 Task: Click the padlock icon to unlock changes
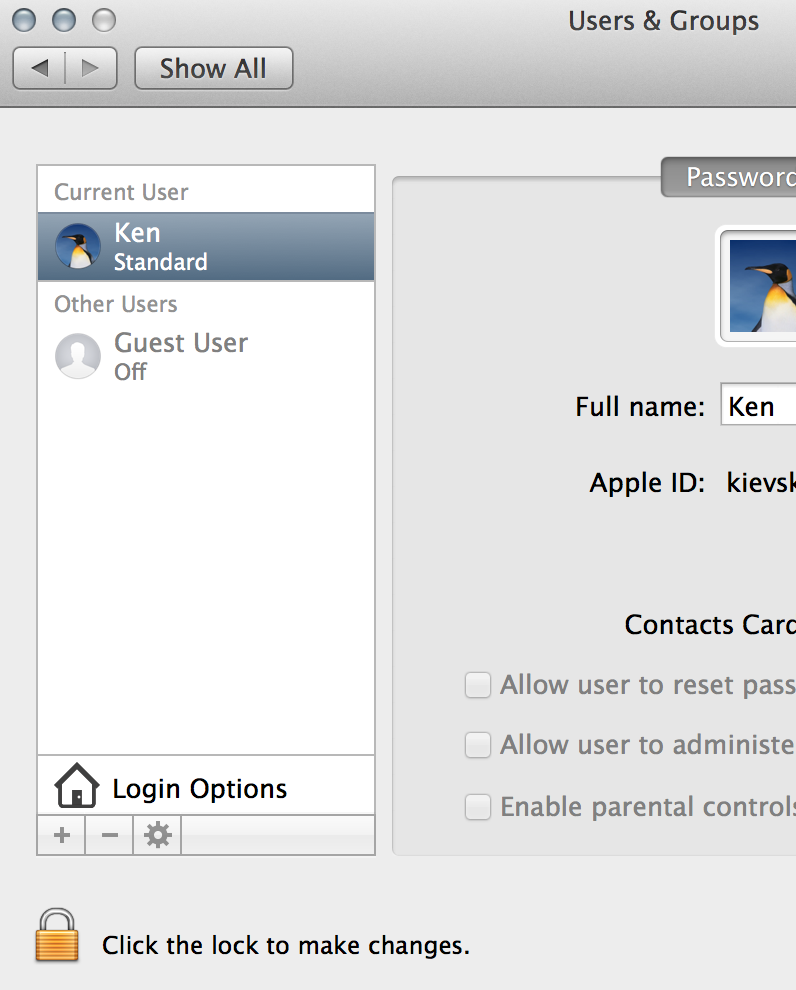56,935
